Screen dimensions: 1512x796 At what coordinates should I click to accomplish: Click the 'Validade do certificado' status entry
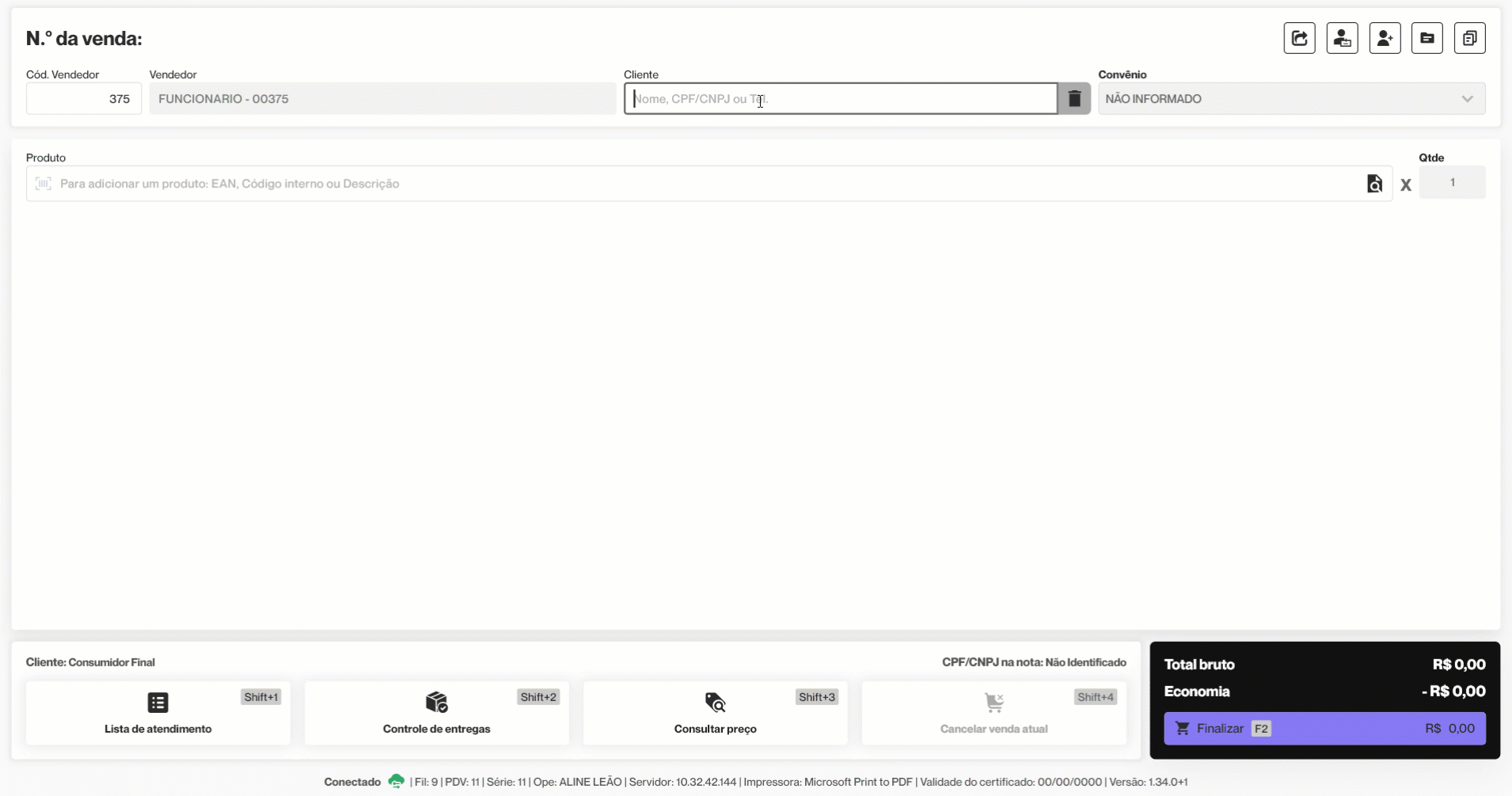tap(1011, 782)
